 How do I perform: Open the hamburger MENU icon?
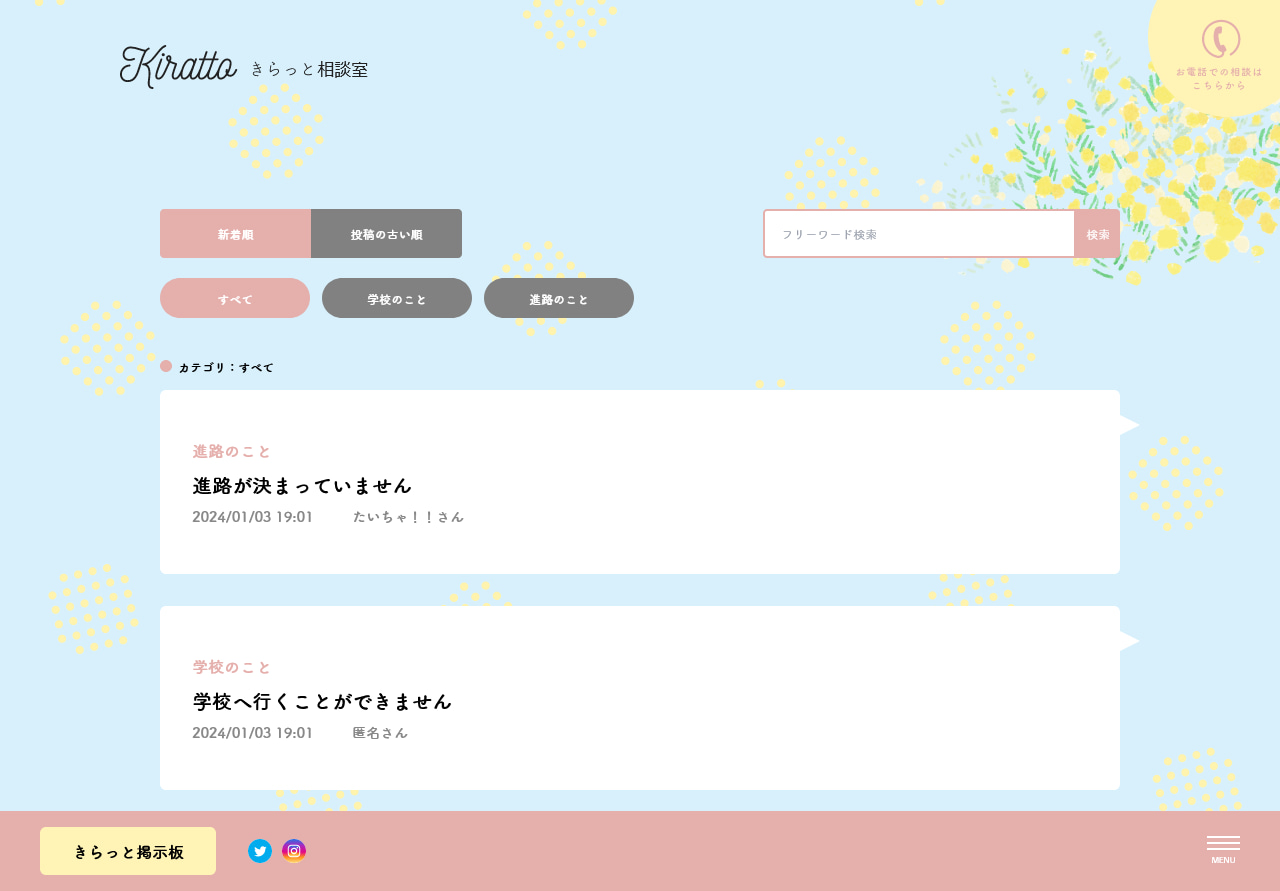(1223, 849)
